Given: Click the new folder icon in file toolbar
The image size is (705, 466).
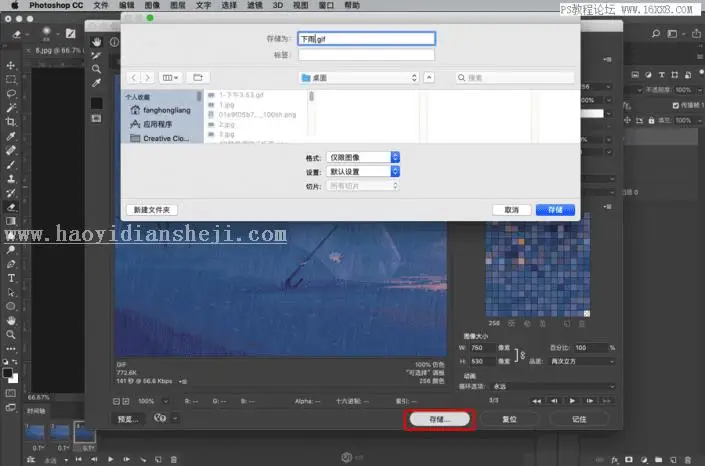Looking at the screenshot, I should tap(198, 77).
